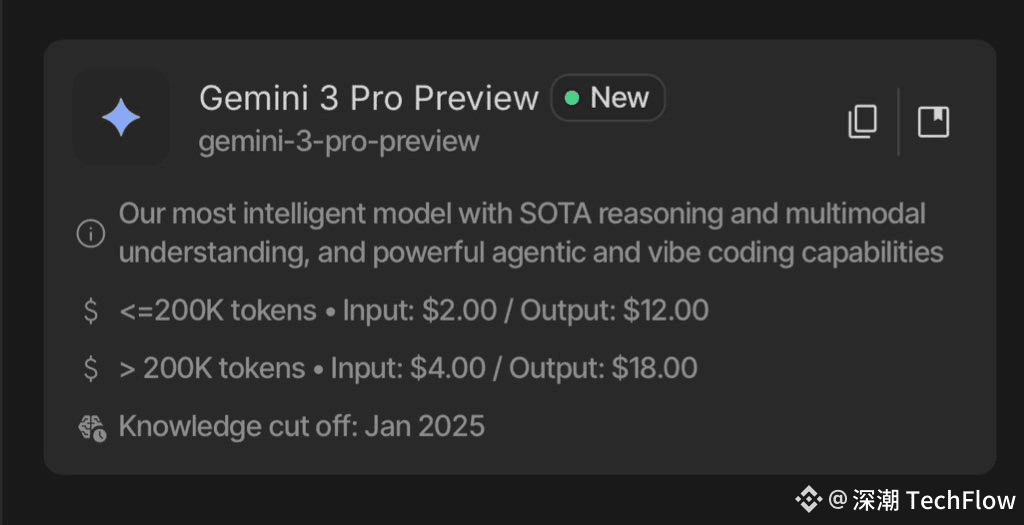This screenshot has height=525, width=1024.
Task: Copy the model ID with the copy icon
Action: [862, 122]
